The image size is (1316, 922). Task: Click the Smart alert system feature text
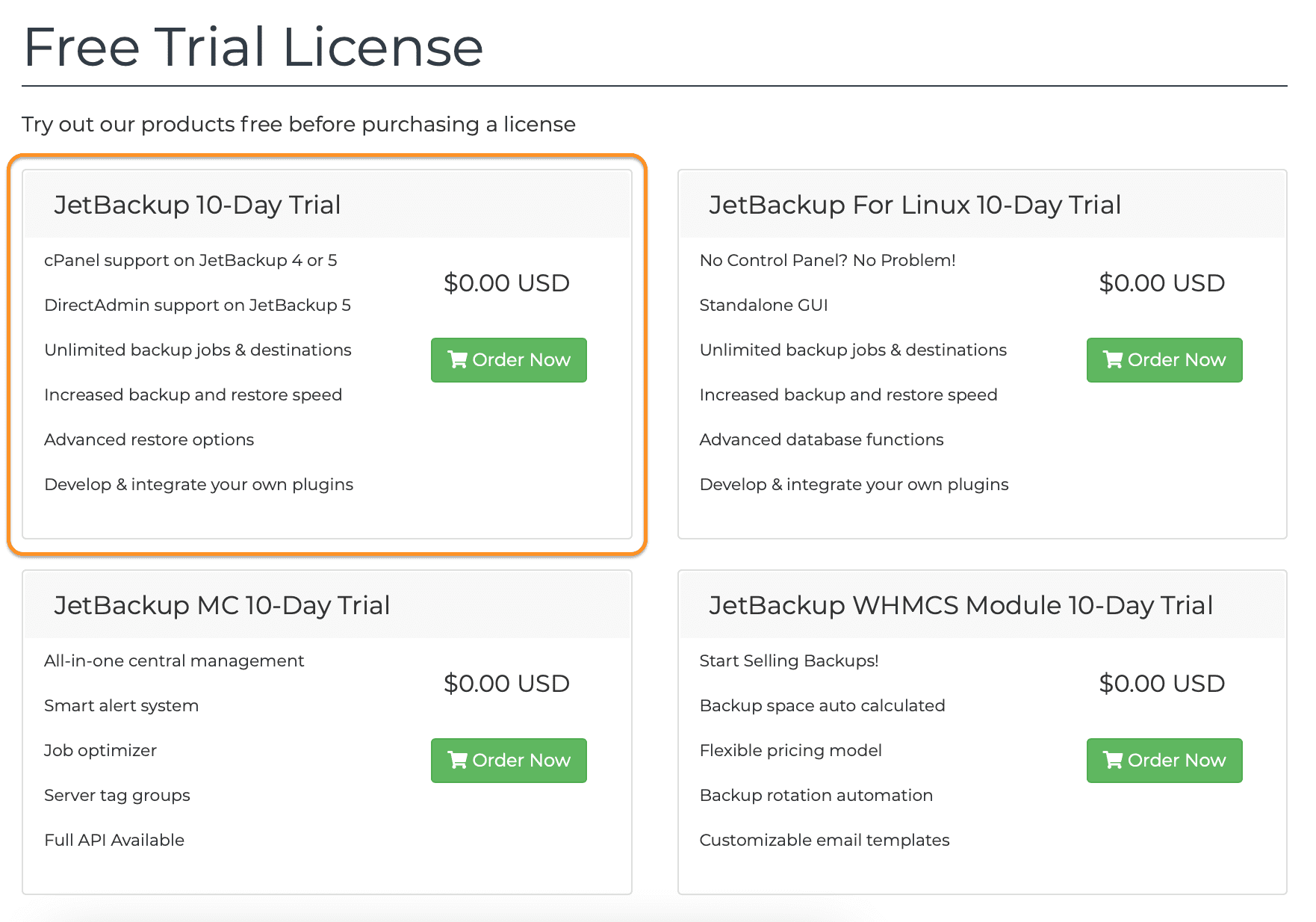tap(121, 705)
